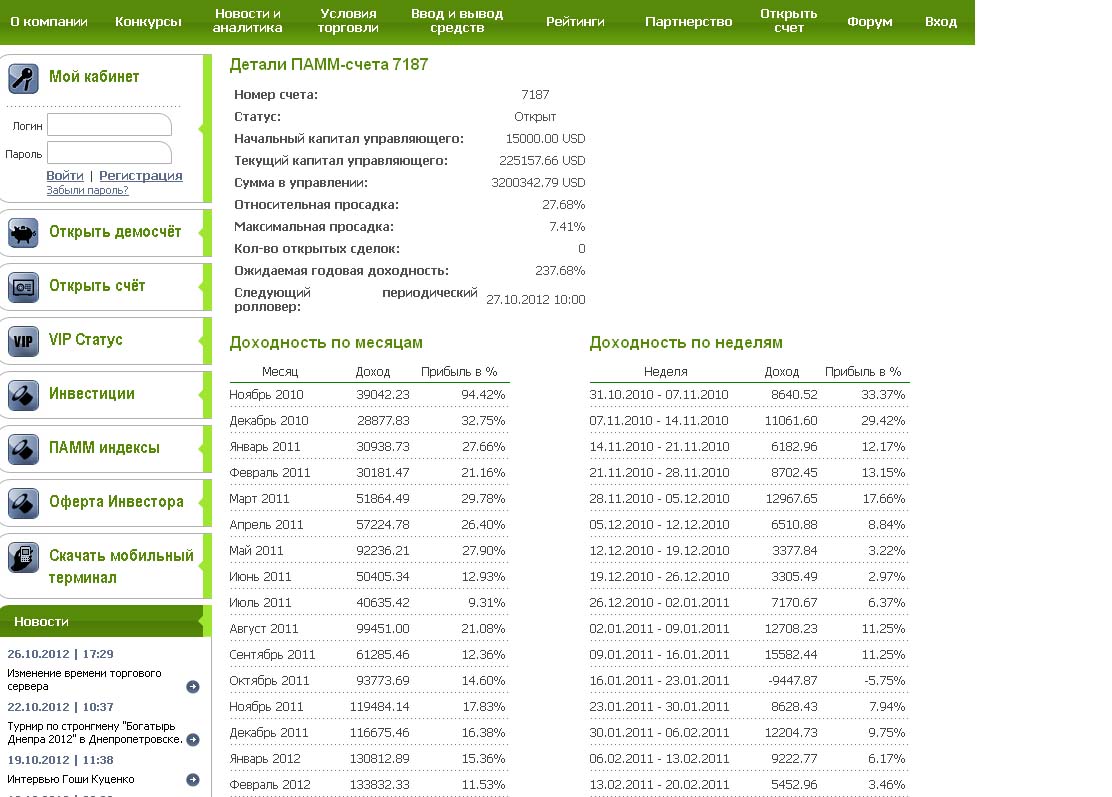Open the Оферта Инвестора sidebar link
1112x797 pixels.
point(116,501)
